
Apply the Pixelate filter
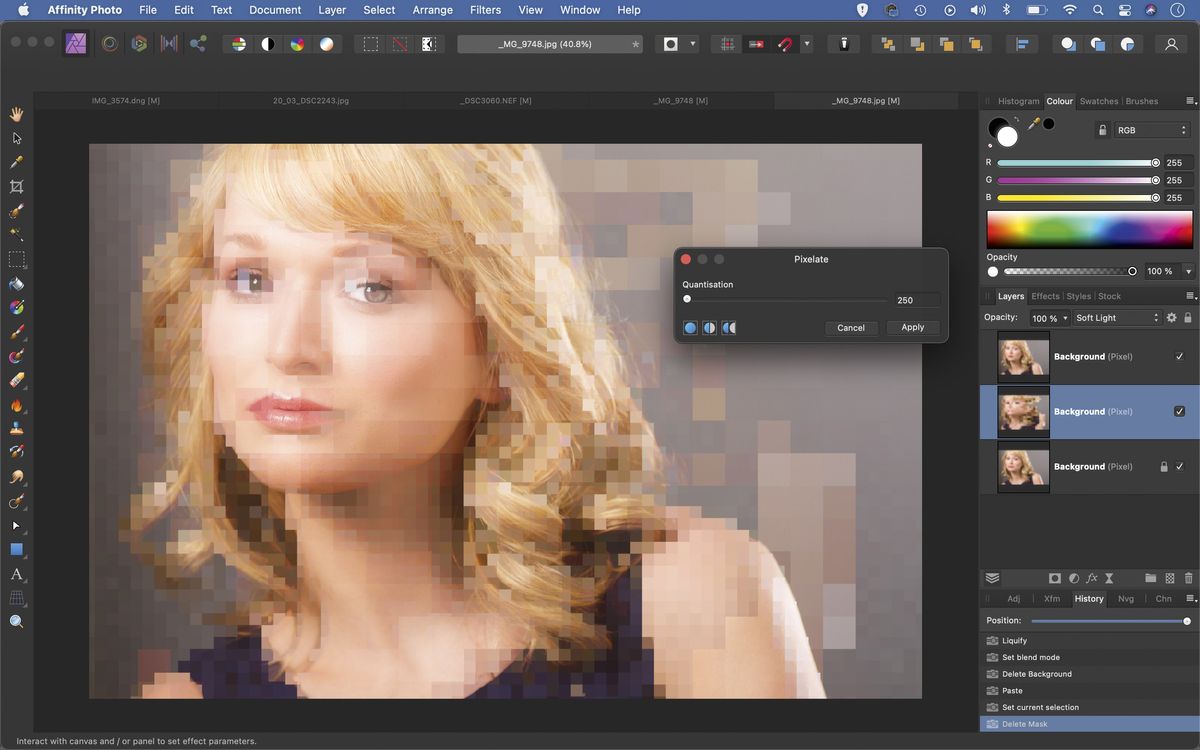point(912,327)
